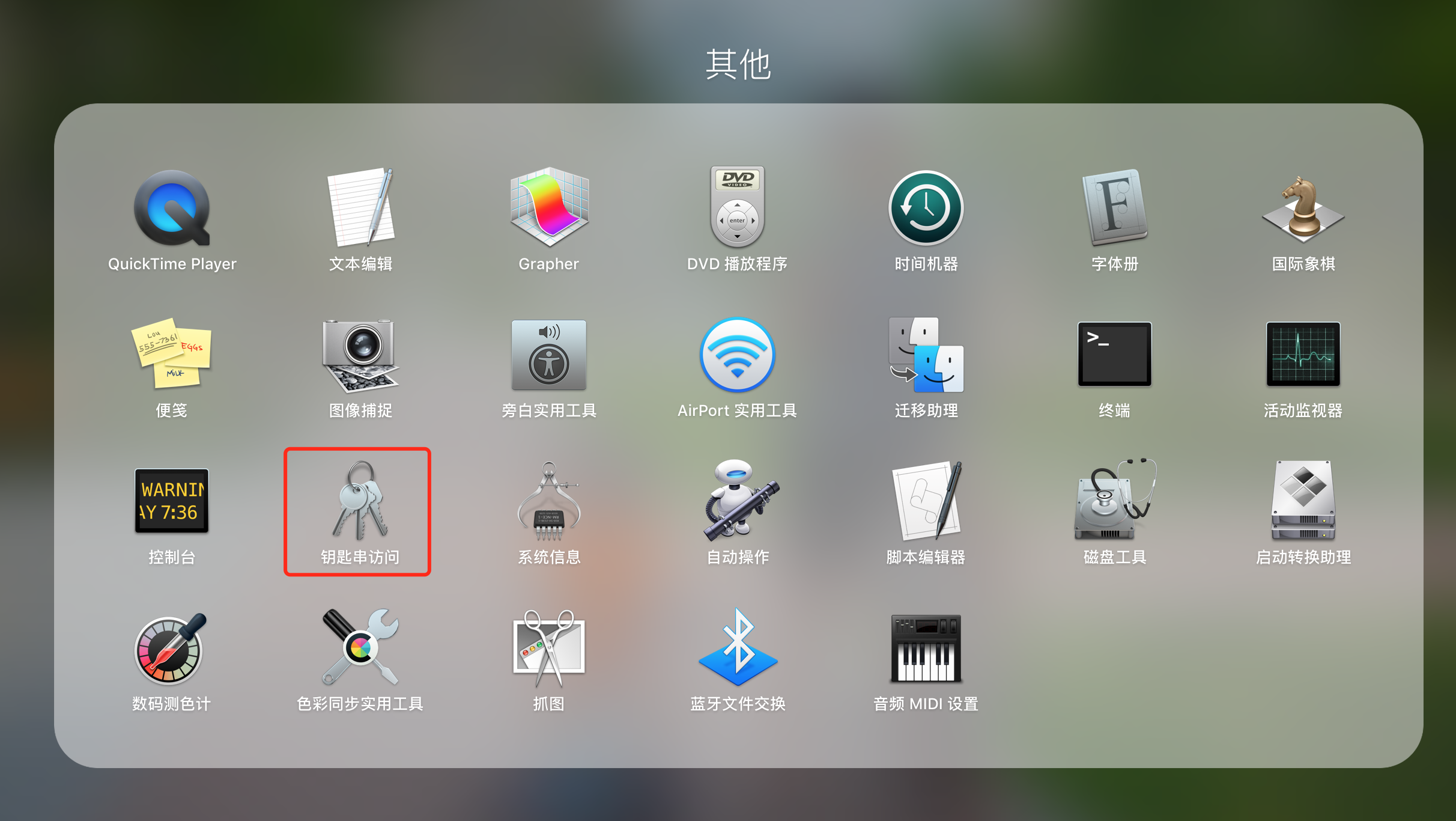Viewport: 1456px width, 821px height.
Task: Open 磁盘工具 (Disk Utility)
Action: pyautogui.click(x=1114, y=502)
